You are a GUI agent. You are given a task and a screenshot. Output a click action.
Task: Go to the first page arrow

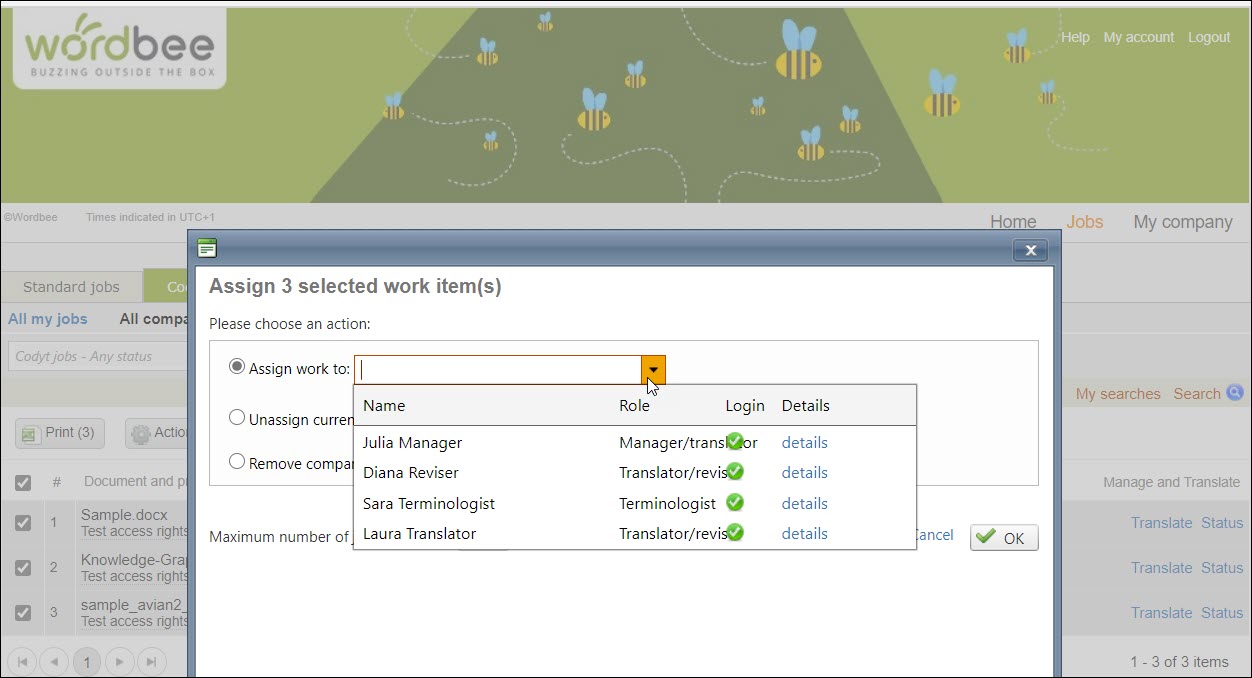tap(22, 661)
